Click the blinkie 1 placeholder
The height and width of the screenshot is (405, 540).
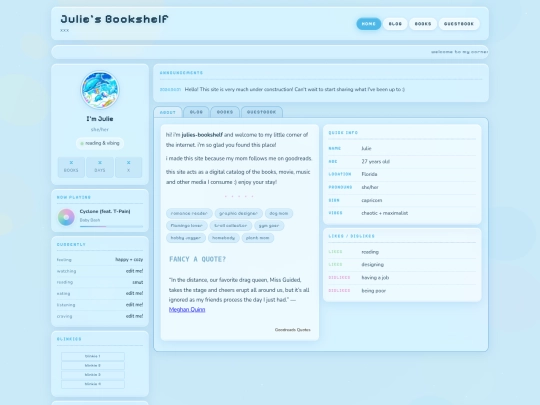pyautogui.click(x=93, y=356)
